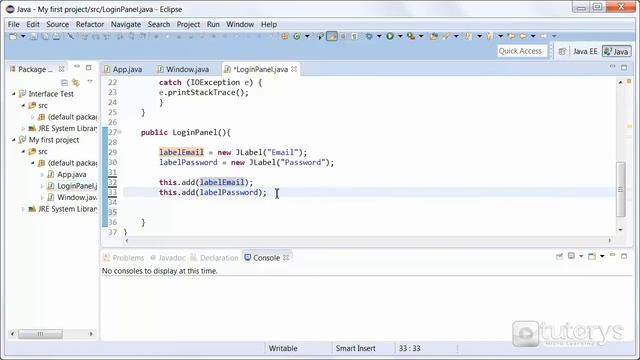The image size is (640, 360).
Task: Collapse the LoginPanel constructor fold marker
Action: [120, 132]
